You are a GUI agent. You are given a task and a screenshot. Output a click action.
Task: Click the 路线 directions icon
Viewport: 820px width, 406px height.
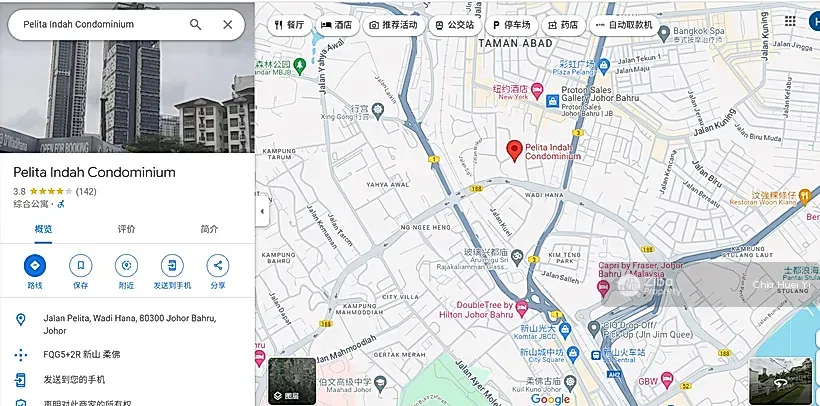(x=35, y=266)
